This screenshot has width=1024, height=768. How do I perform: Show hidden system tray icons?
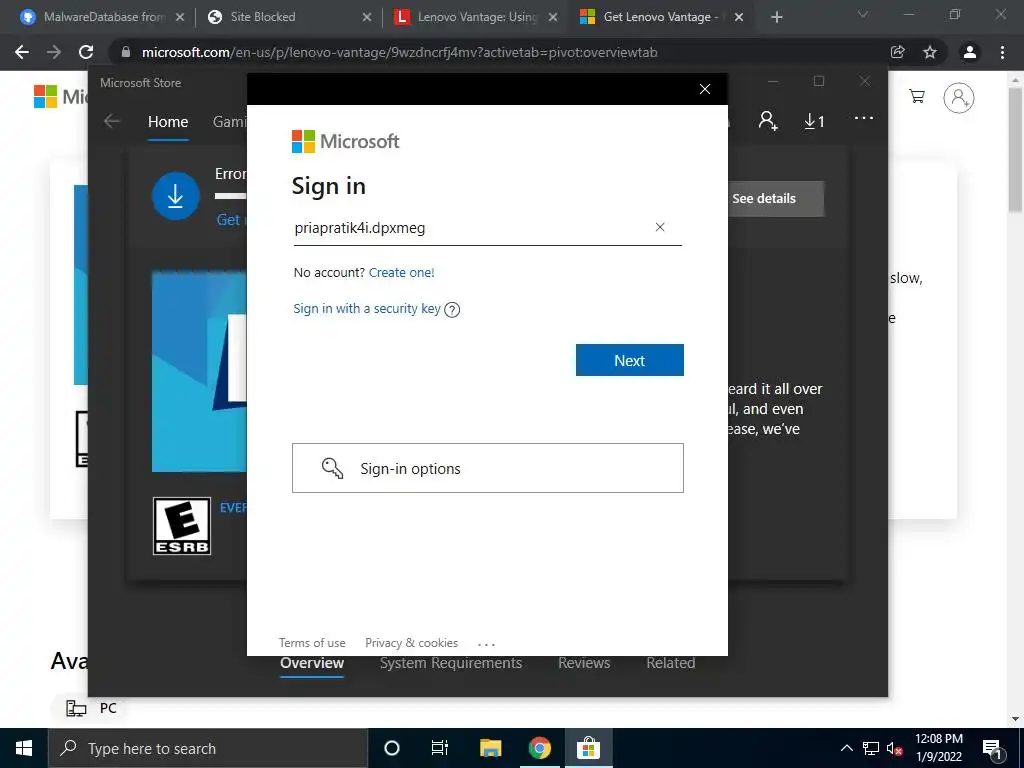[x=846, y=748]
